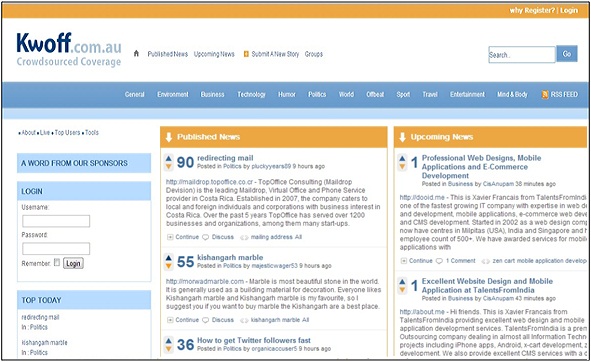Open user majesticwager53 profile
591x362 pixels.
pyautogui.click(x=274, y=266)
